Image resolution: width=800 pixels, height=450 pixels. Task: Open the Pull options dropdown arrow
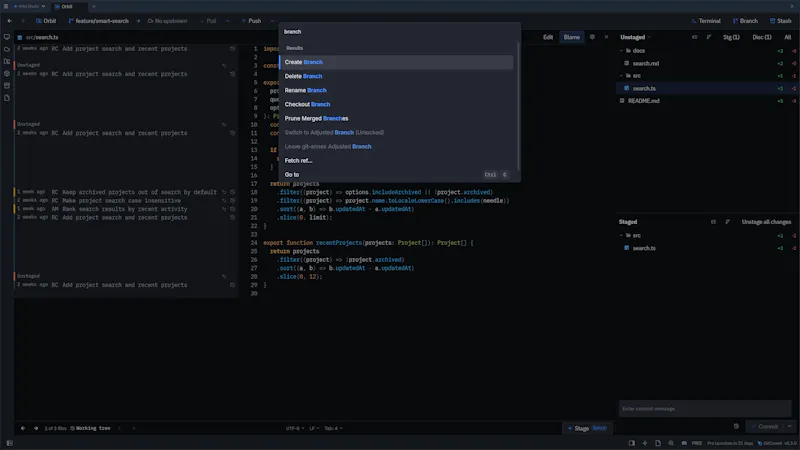pyautogui.click(x=228, y=21)
